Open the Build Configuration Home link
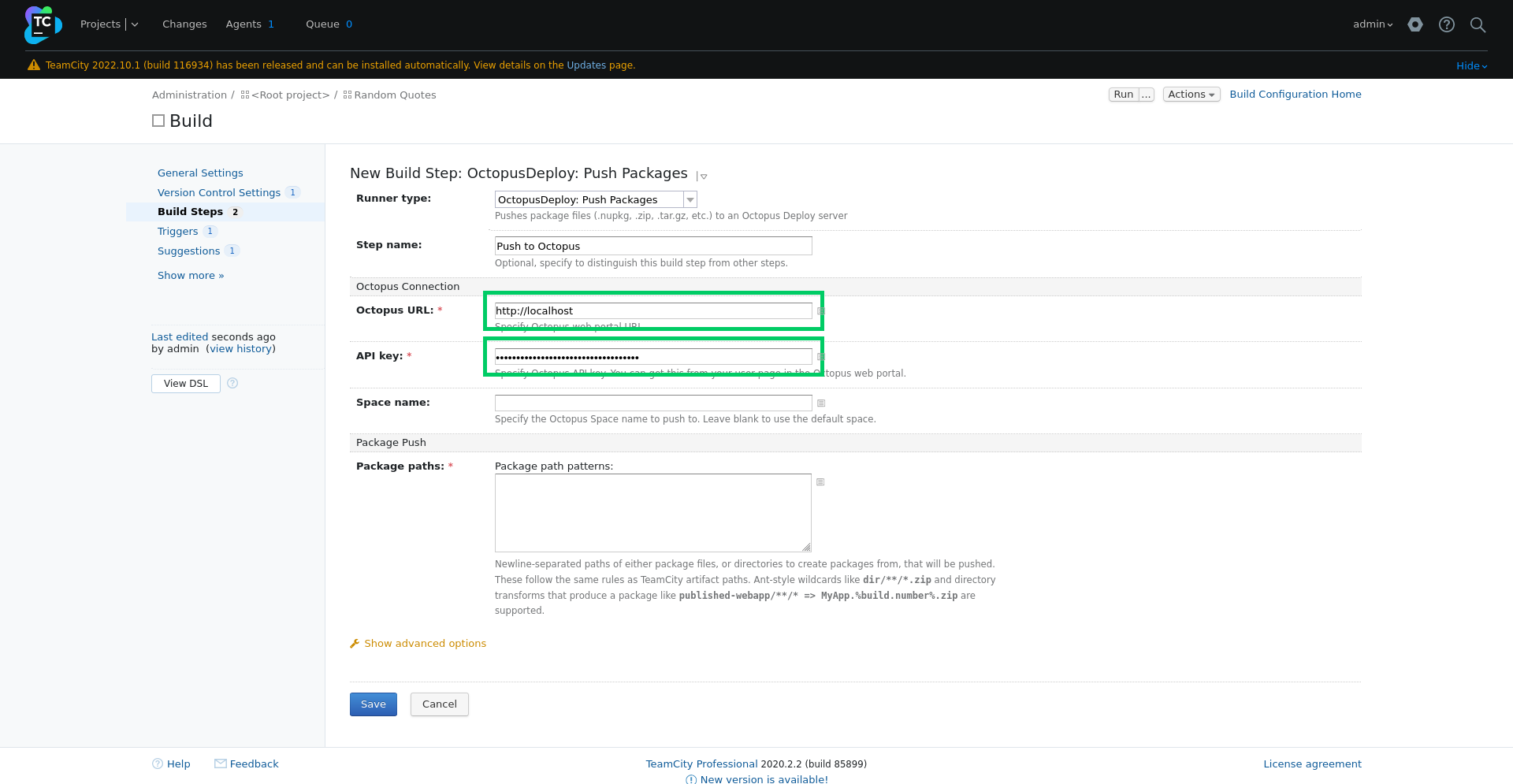1513x784 pixels. click(x=1295, y=94)
